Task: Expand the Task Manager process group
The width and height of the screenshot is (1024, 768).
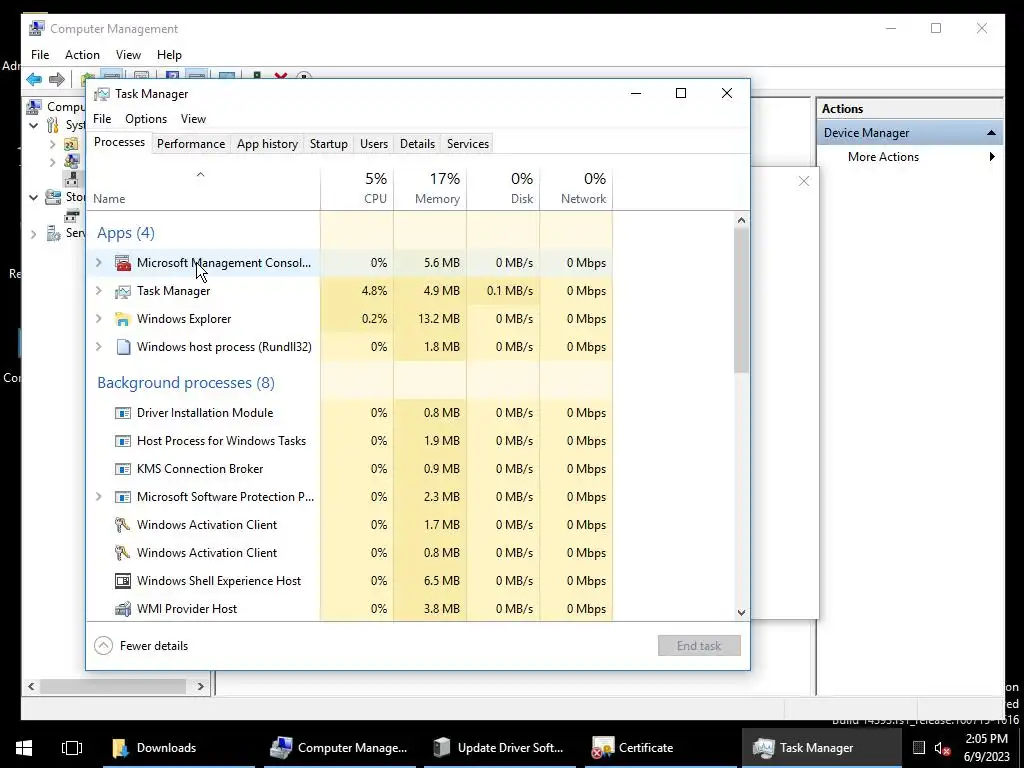Action: point(99,291)
